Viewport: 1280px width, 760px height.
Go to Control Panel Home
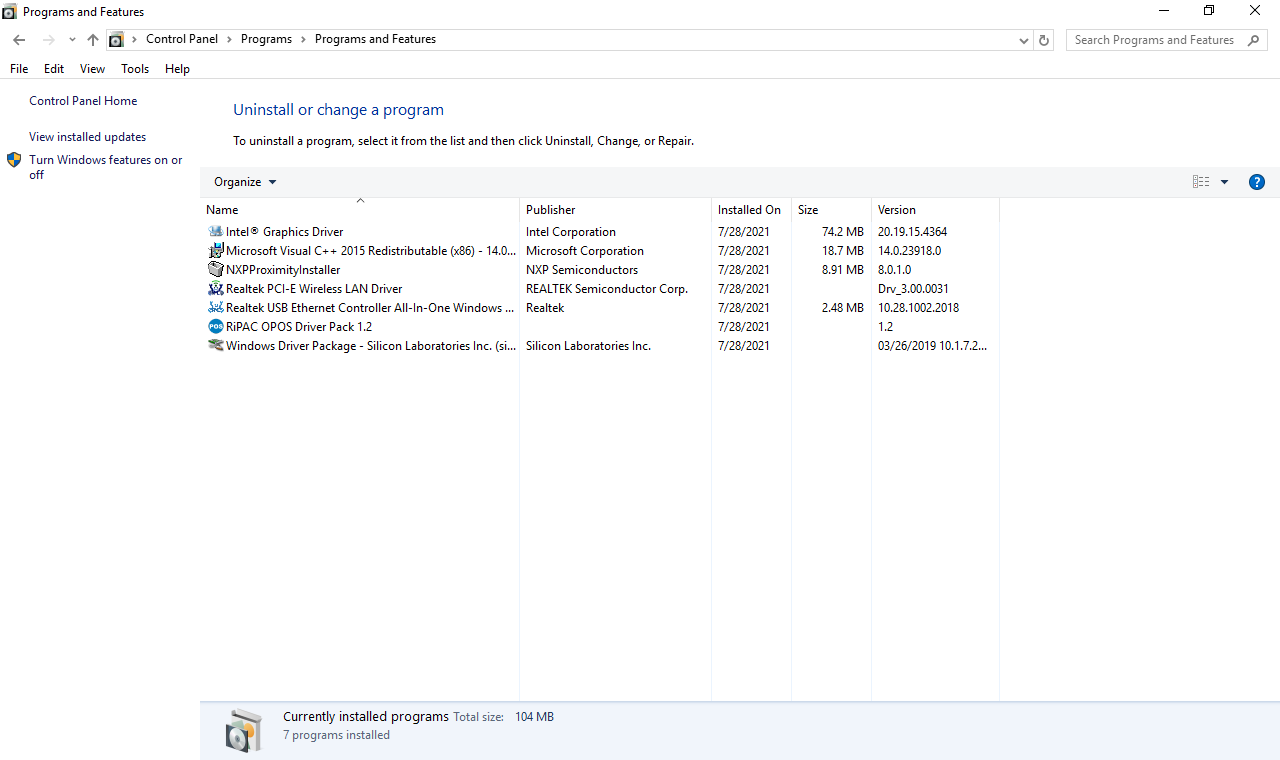coord(83,101)
